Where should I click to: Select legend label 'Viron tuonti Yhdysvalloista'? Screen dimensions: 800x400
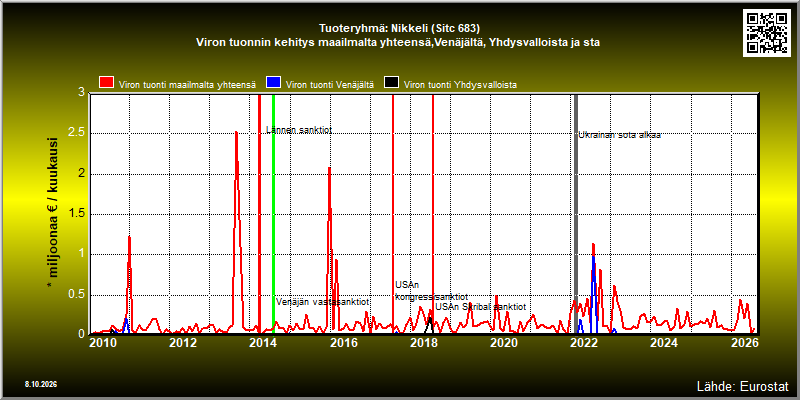(x=460, y=85)
